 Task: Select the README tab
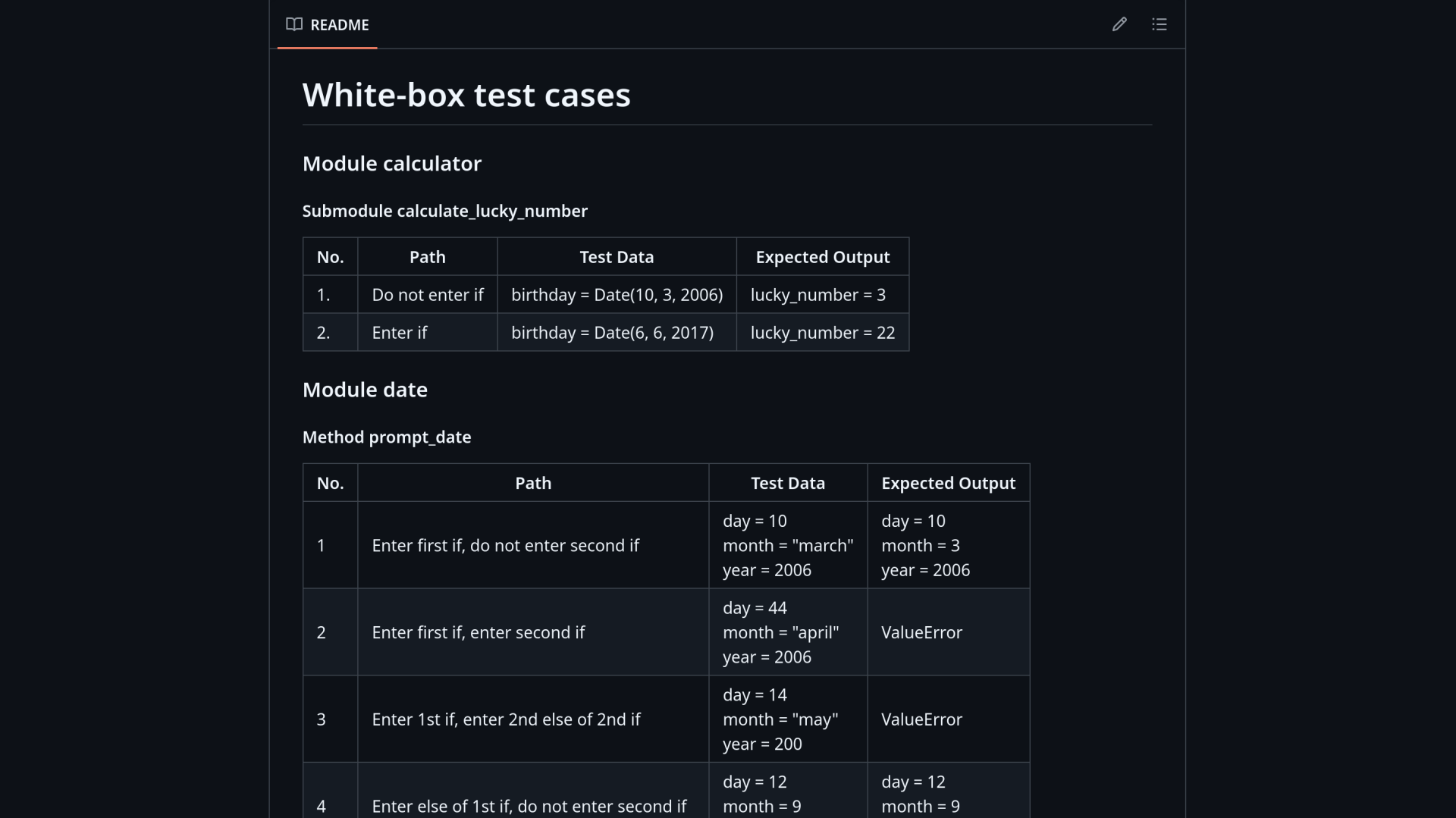click(x=328, y=24)
